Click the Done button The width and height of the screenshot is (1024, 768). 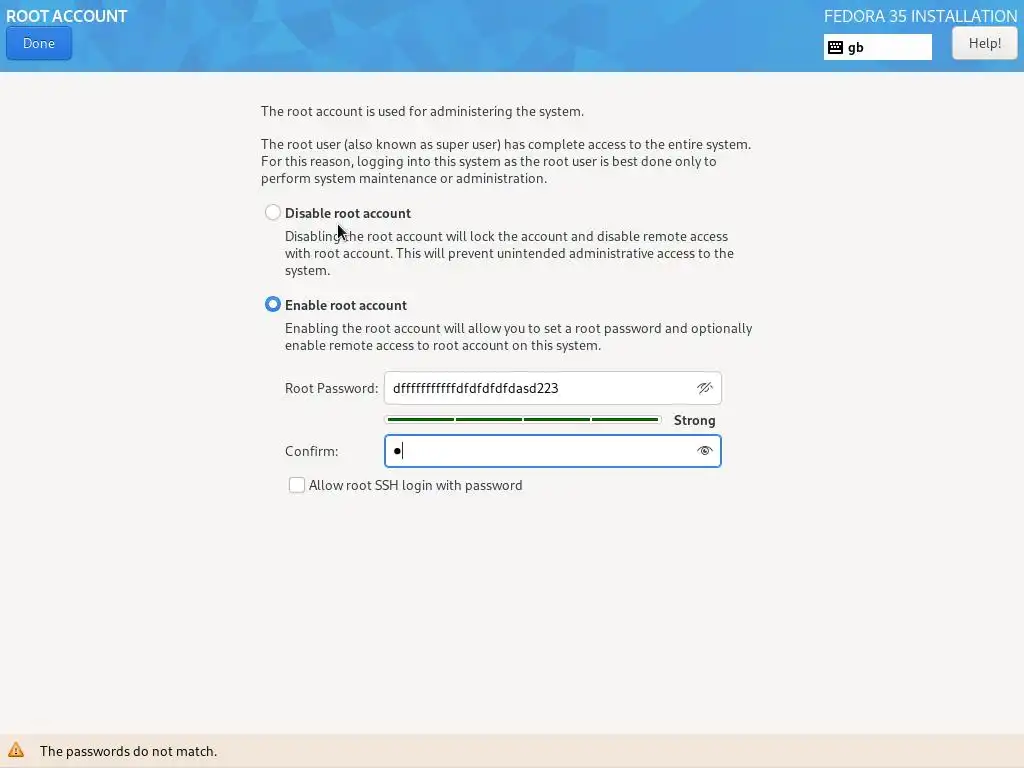click(x=39, y=44)
